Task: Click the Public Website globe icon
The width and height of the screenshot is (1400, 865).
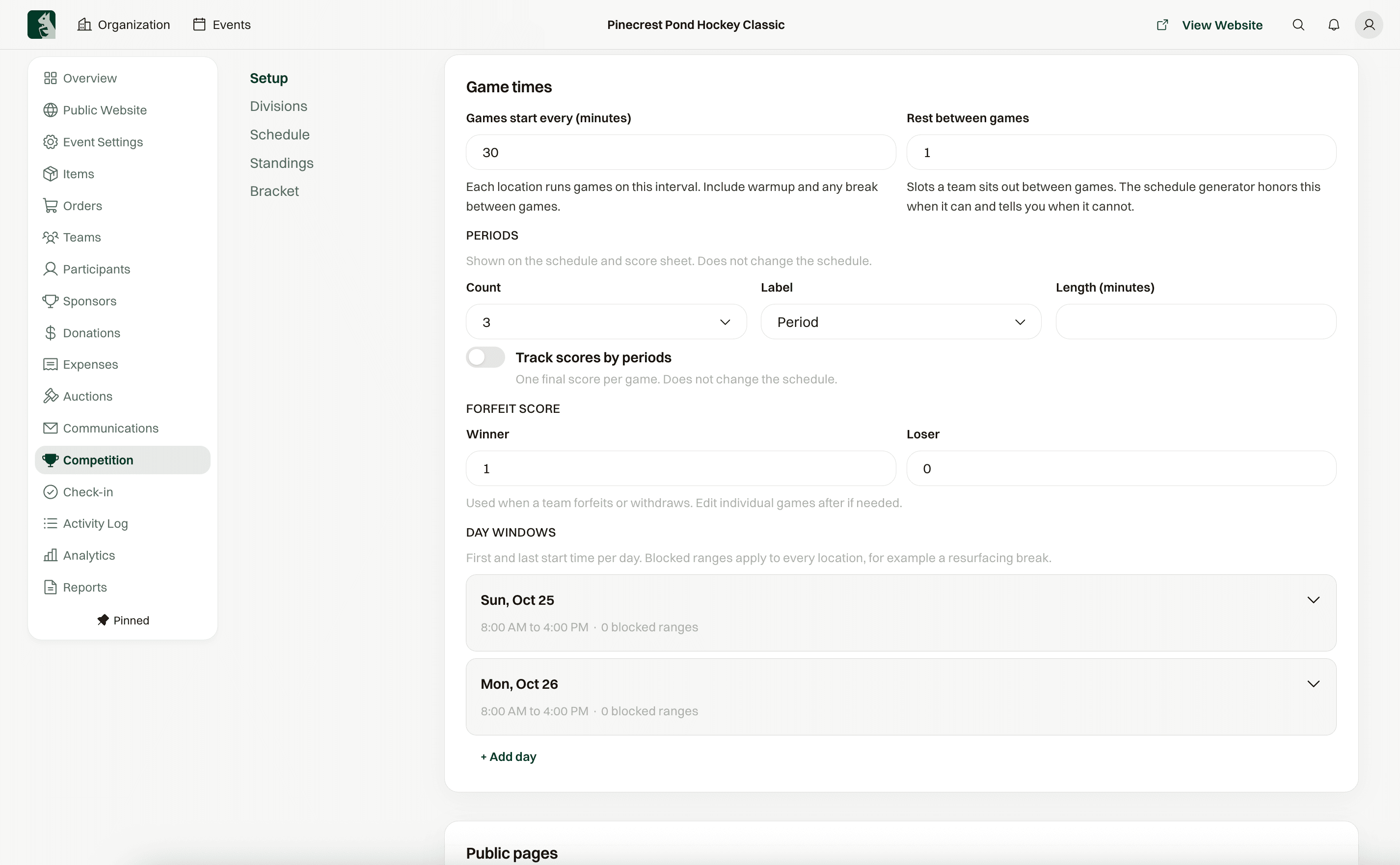Action: tap(51, 110)
